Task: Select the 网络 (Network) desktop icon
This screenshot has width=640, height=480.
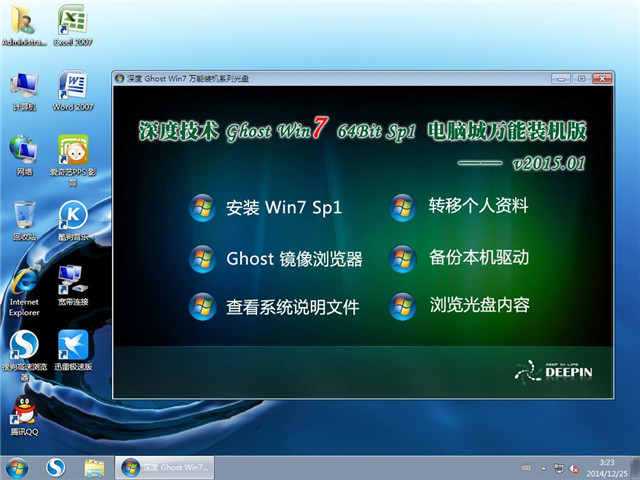Action: tap(24, 155)
